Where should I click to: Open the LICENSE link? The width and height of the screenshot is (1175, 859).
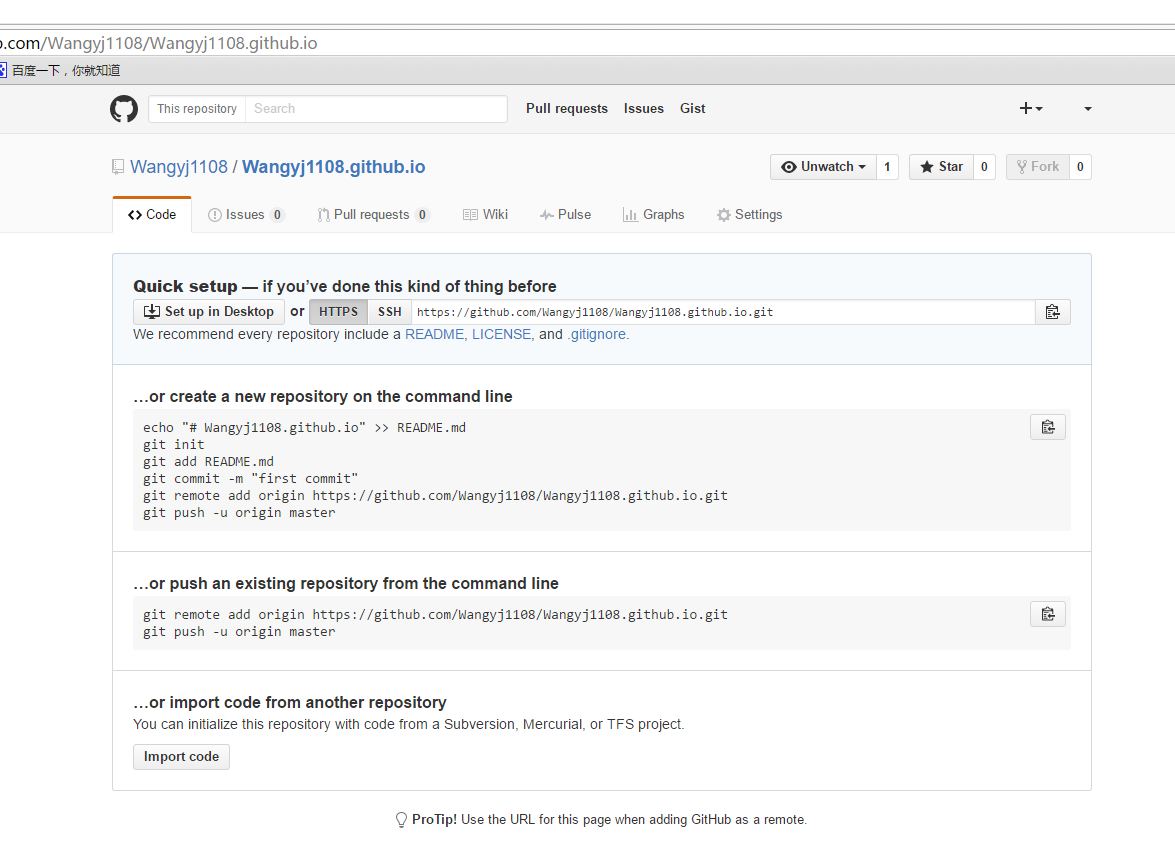501,334
